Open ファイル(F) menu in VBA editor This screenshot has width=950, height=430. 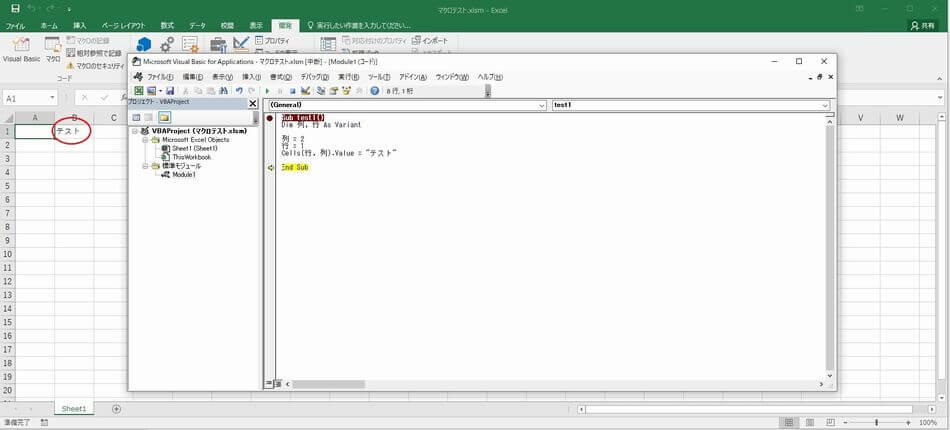pos(160,78)
